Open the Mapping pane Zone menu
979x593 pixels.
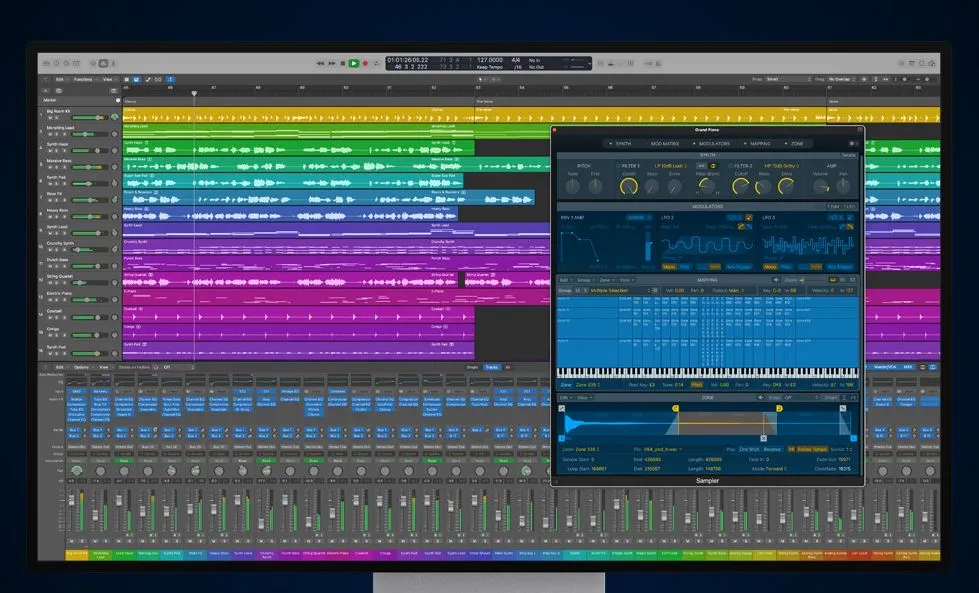607,280
